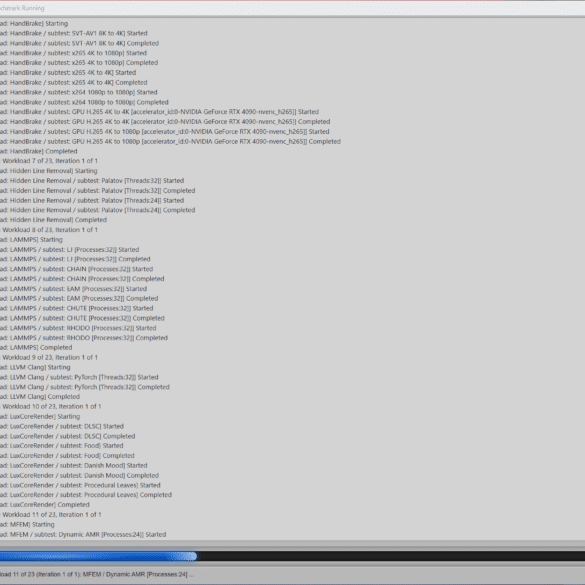Image resolution: width=585 pixels, height=585 pixels.
Task: Select the 'LuxCoreRender] Completed' line
Action: (45, 504)
